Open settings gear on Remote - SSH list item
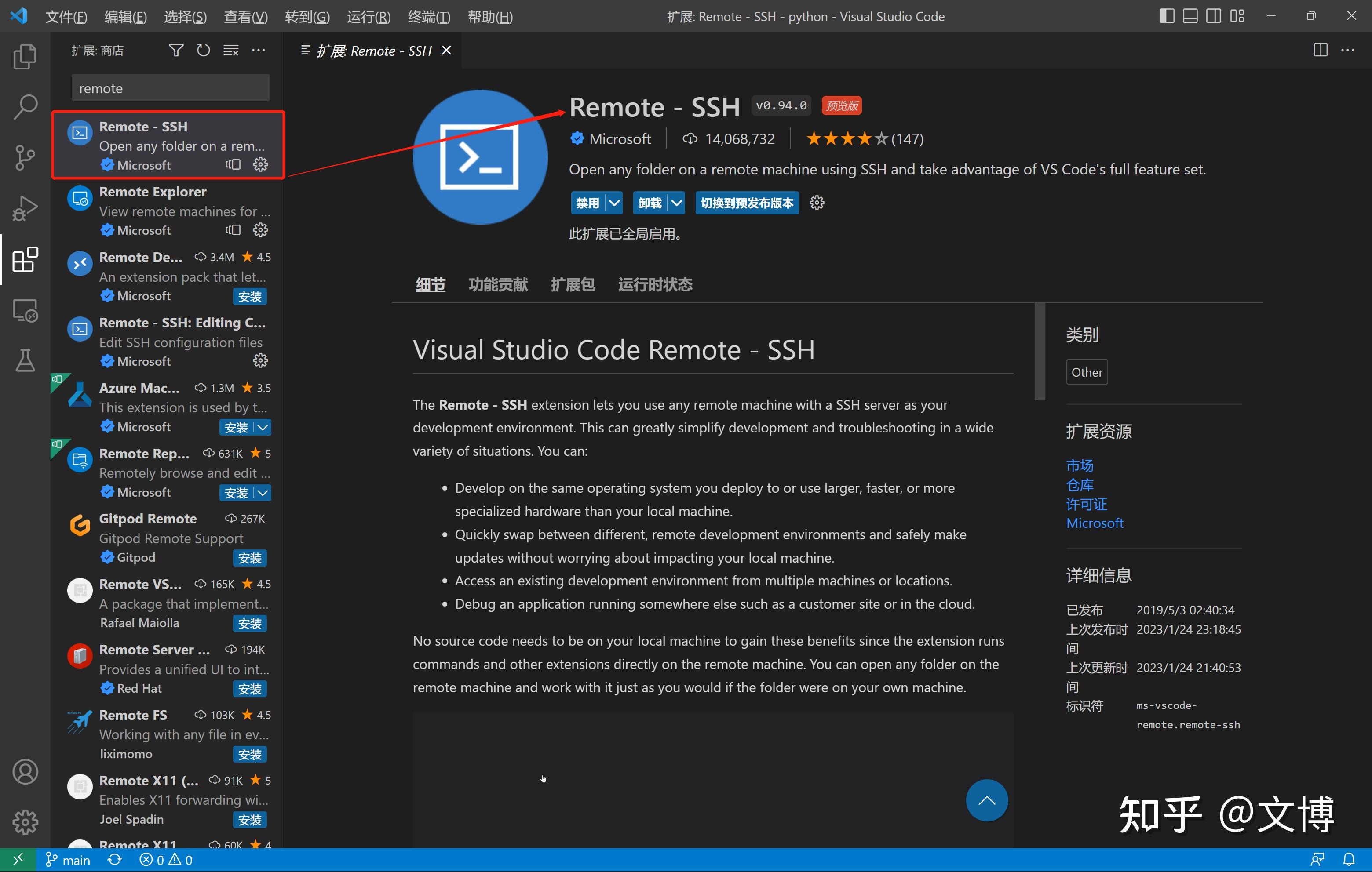 pos(260,165)
